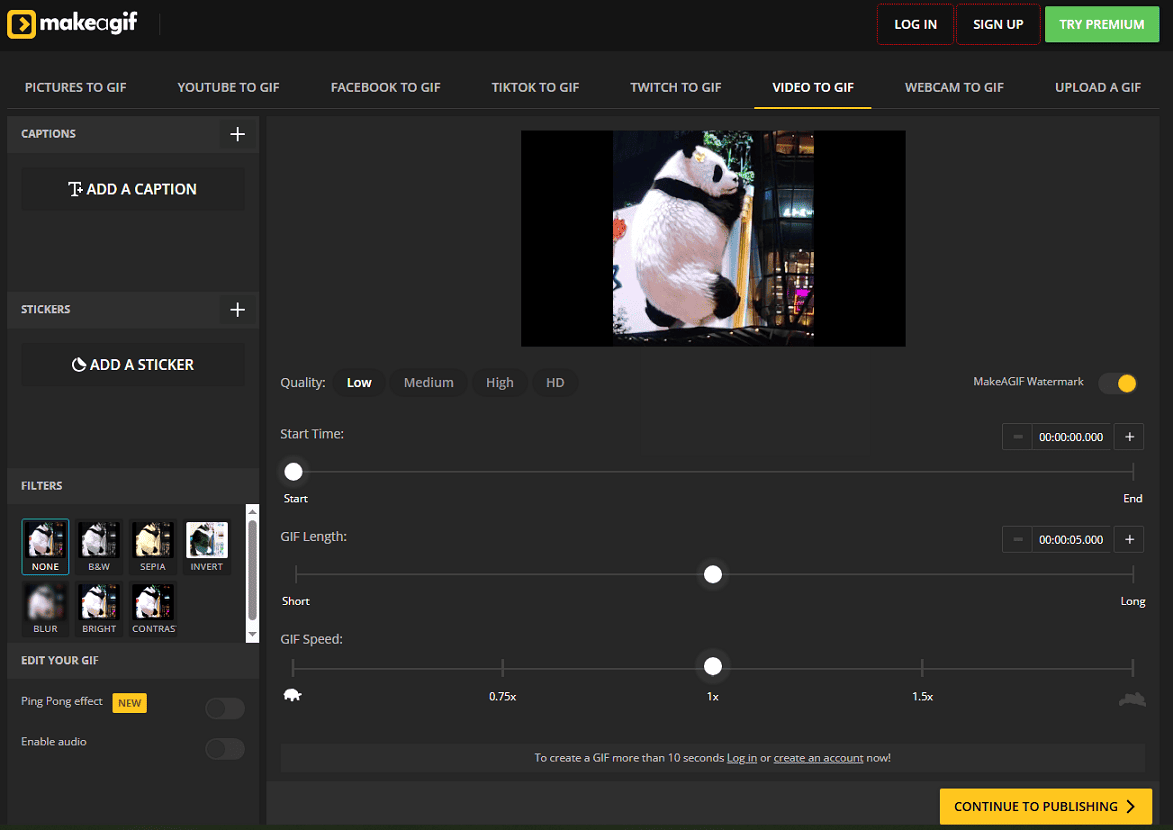The width and height of the screenshot is (1173, 830).
Task: Click the panda video preview
Action: pos(713,238)
